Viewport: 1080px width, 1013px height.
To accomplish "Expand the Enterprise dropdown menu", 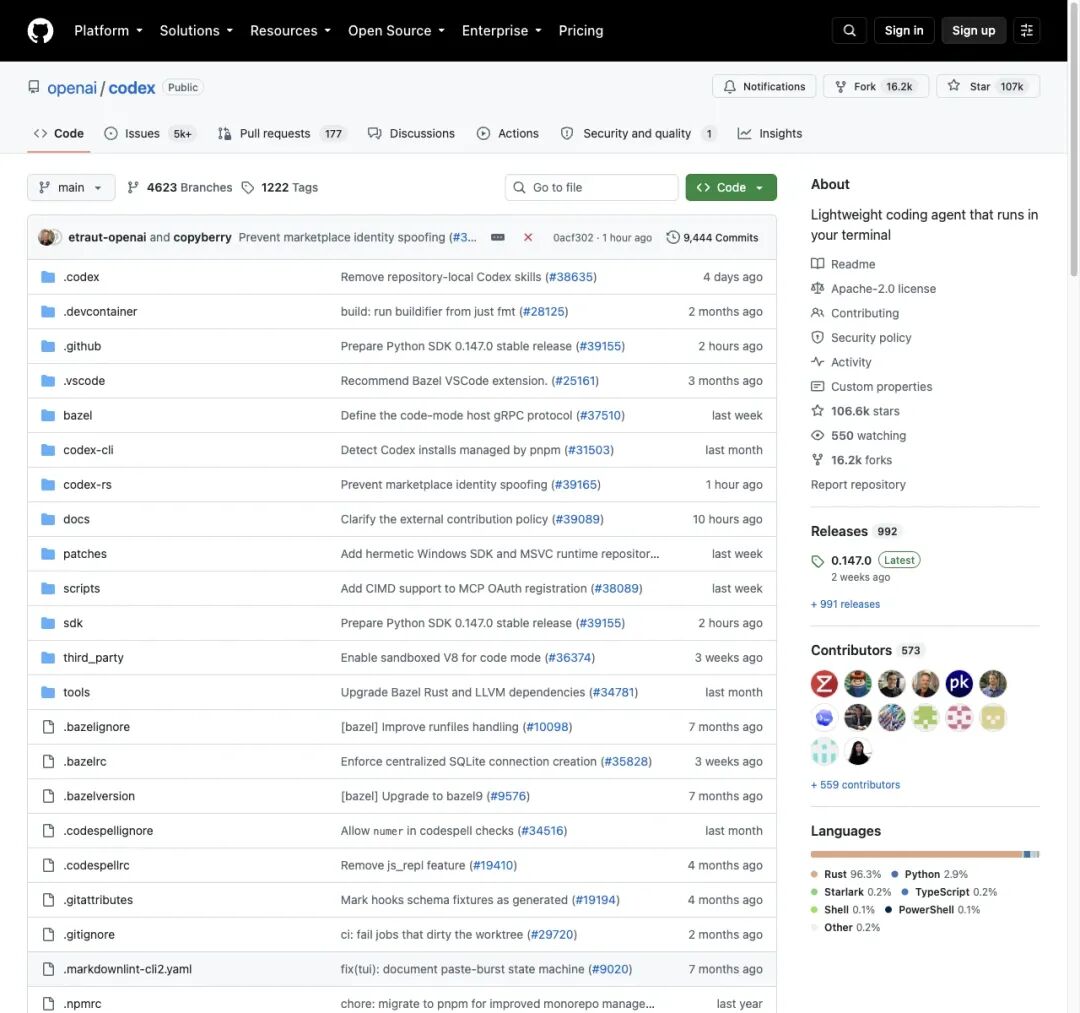I will coord(501,31).
